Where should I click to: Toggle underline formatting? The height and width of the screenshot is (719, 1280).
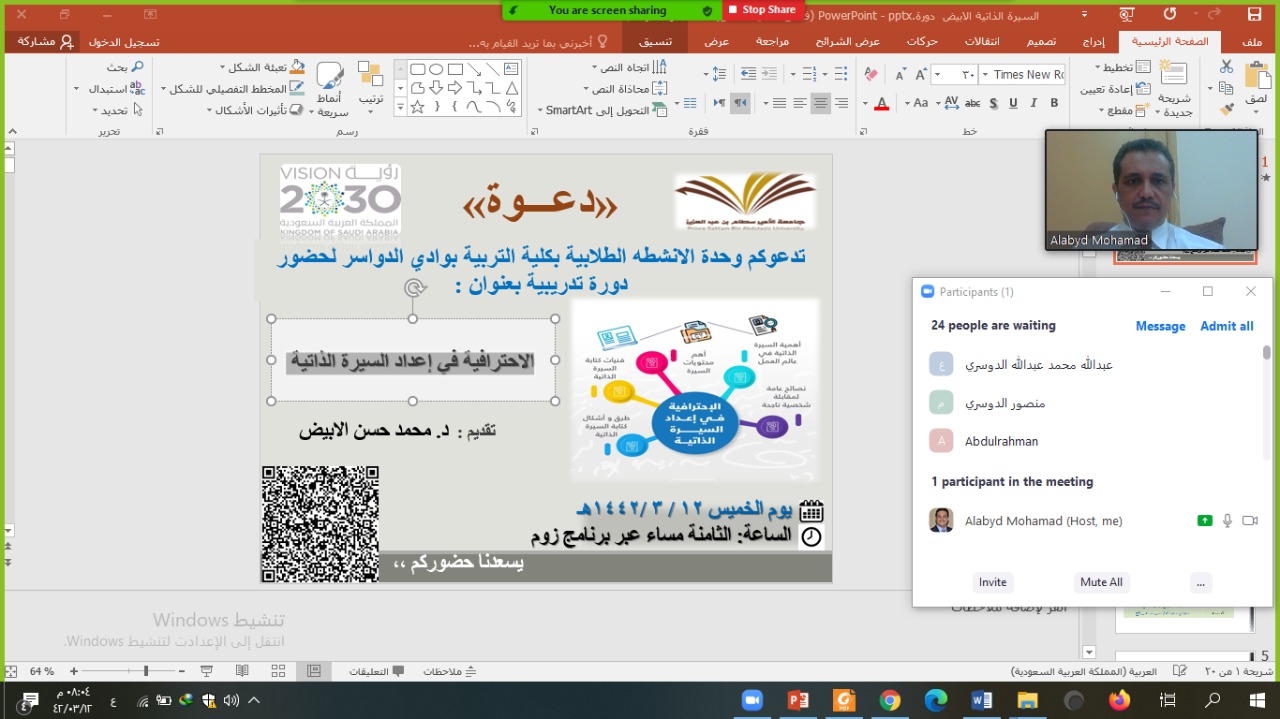(1013, 103)
